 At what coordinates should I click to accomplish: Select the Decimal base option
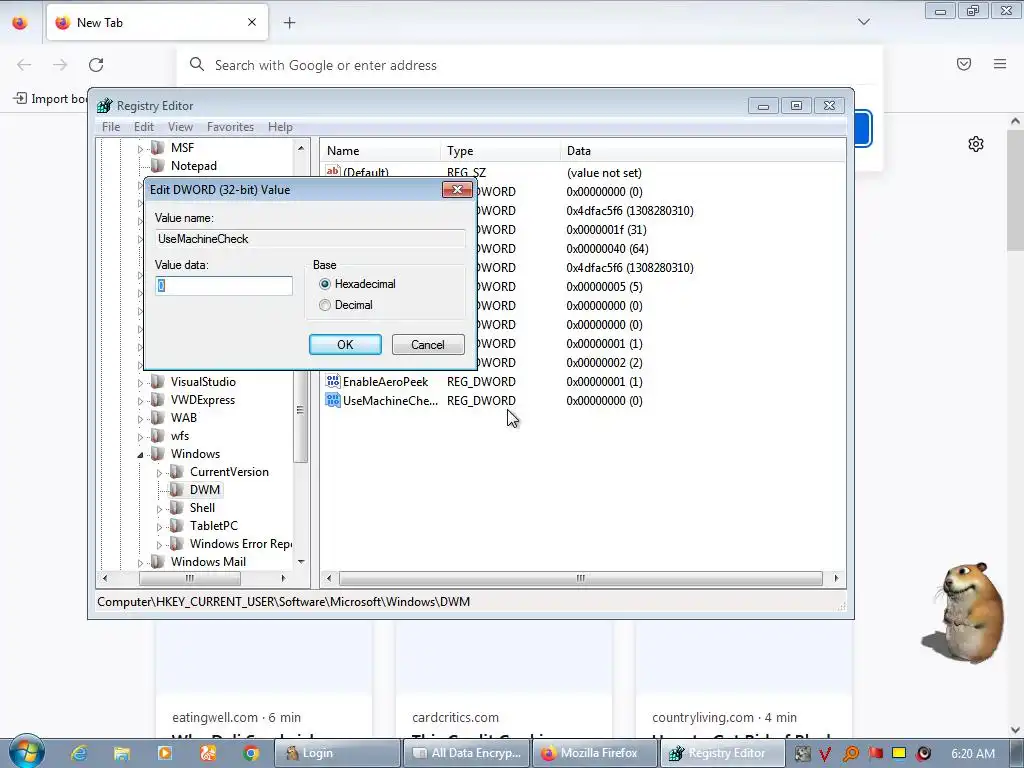pos(325,305)
